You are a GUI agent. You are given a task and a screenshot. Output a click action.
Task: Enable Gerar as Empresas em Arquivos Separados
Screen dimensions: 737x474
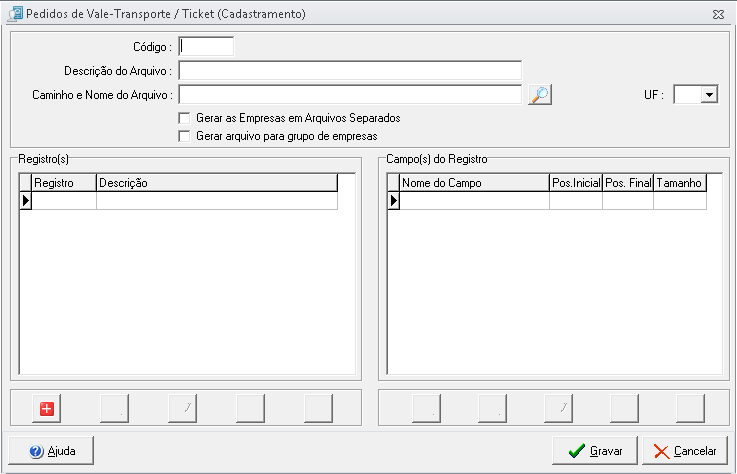[x=184, y=118]
